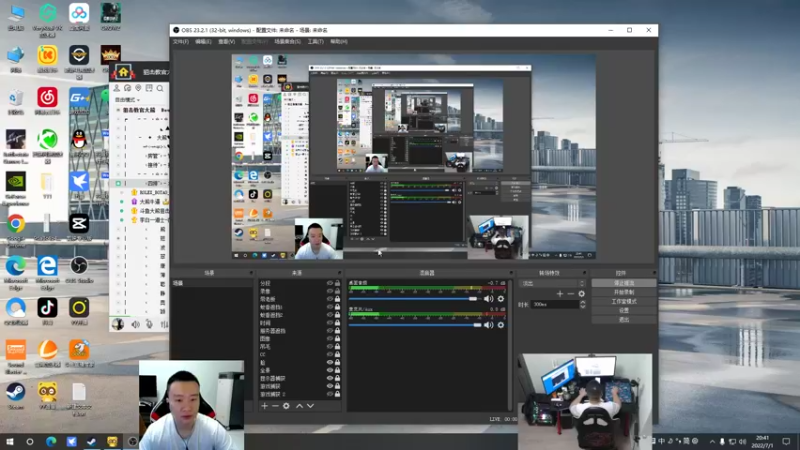The width and height of the screenshot is (800, 450).
Task: Open GeForce Experience desktop icon
Action: point(16,188)
